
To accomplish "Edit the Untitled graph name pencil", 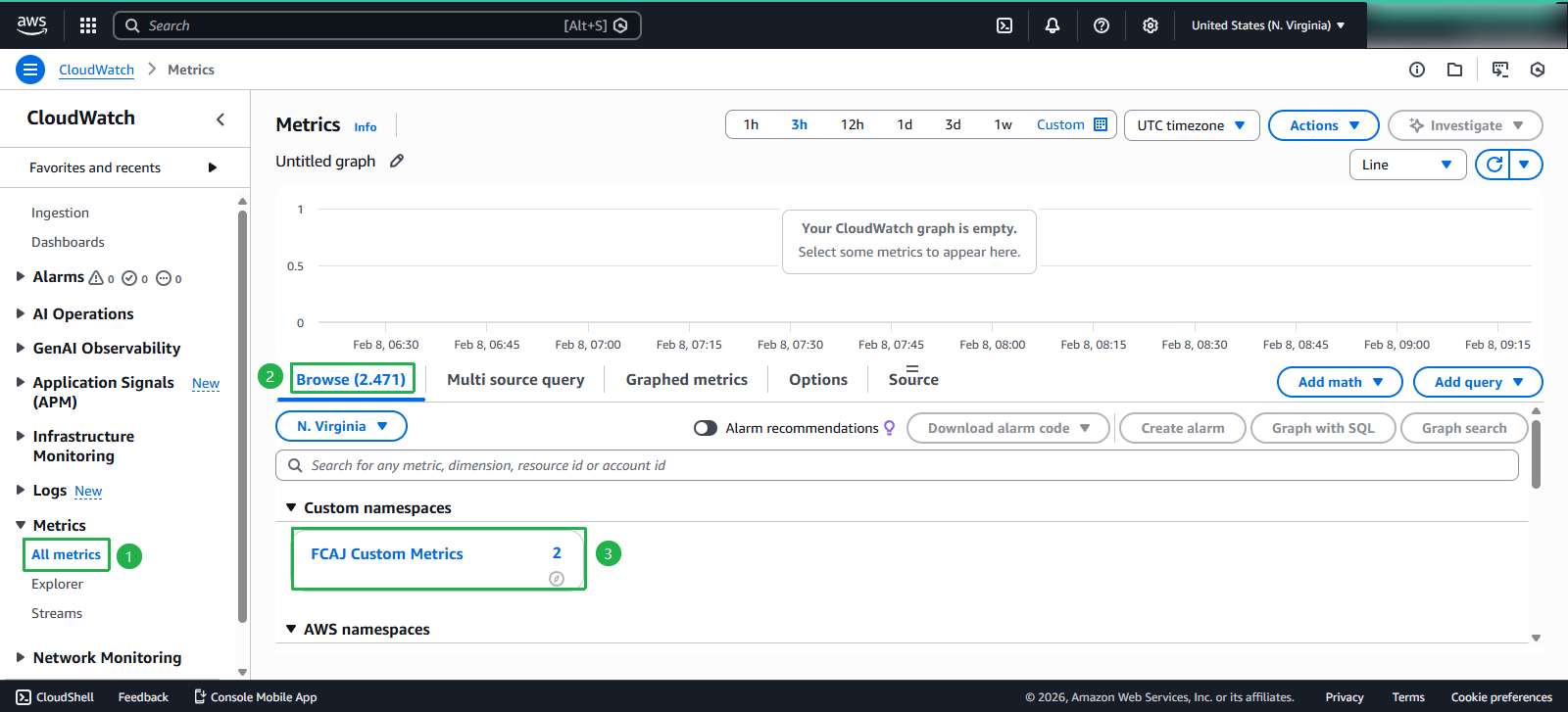I will [397, 161].
